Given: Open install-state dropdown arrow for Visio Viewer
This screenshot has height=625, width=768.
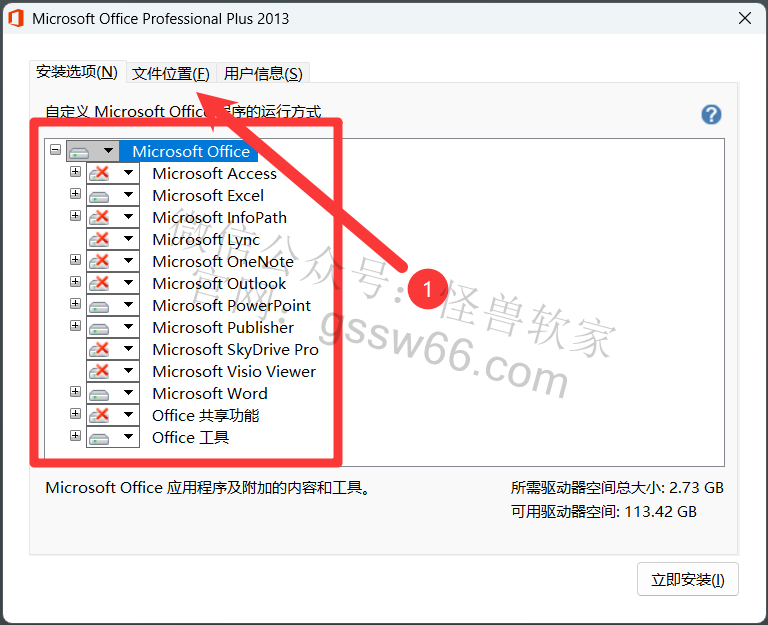Looking at the screenshot, I should tap(128, 371).
